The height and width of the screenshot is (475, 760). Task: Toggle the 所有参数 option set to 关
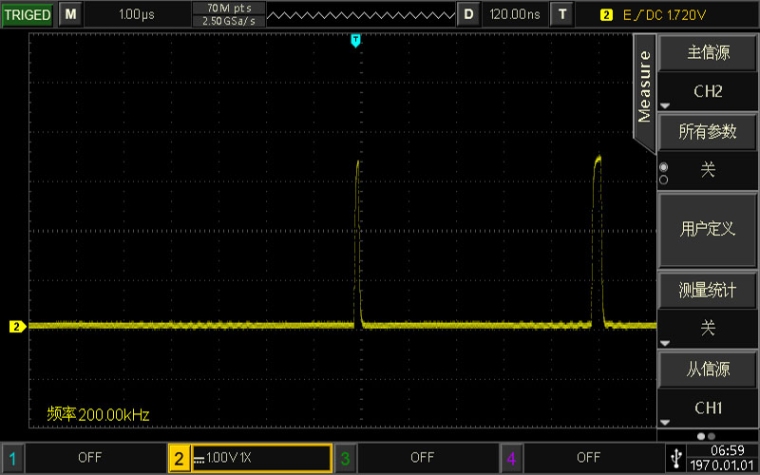(x=707, y=151)
